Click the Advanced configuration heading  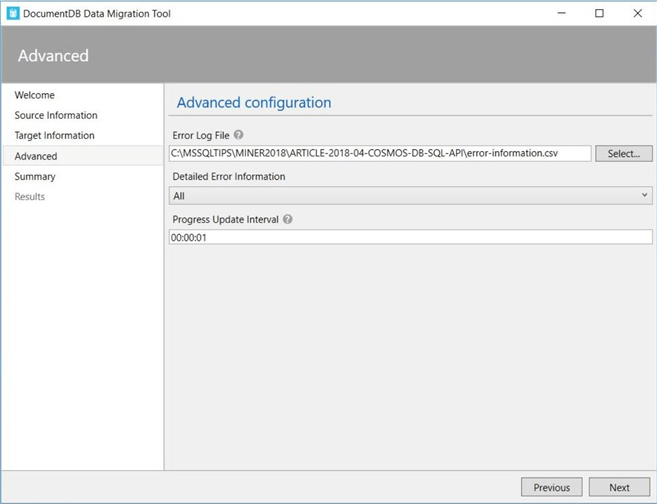[254, 102]
